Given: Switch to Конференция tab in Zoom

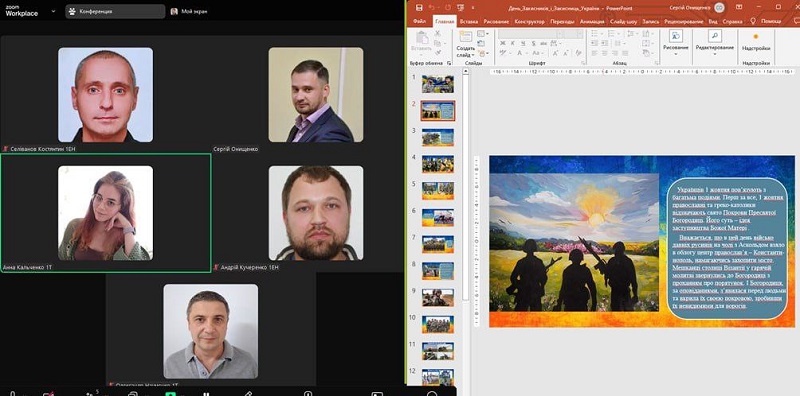Looking at the screenshot, I should click(115, 11).
